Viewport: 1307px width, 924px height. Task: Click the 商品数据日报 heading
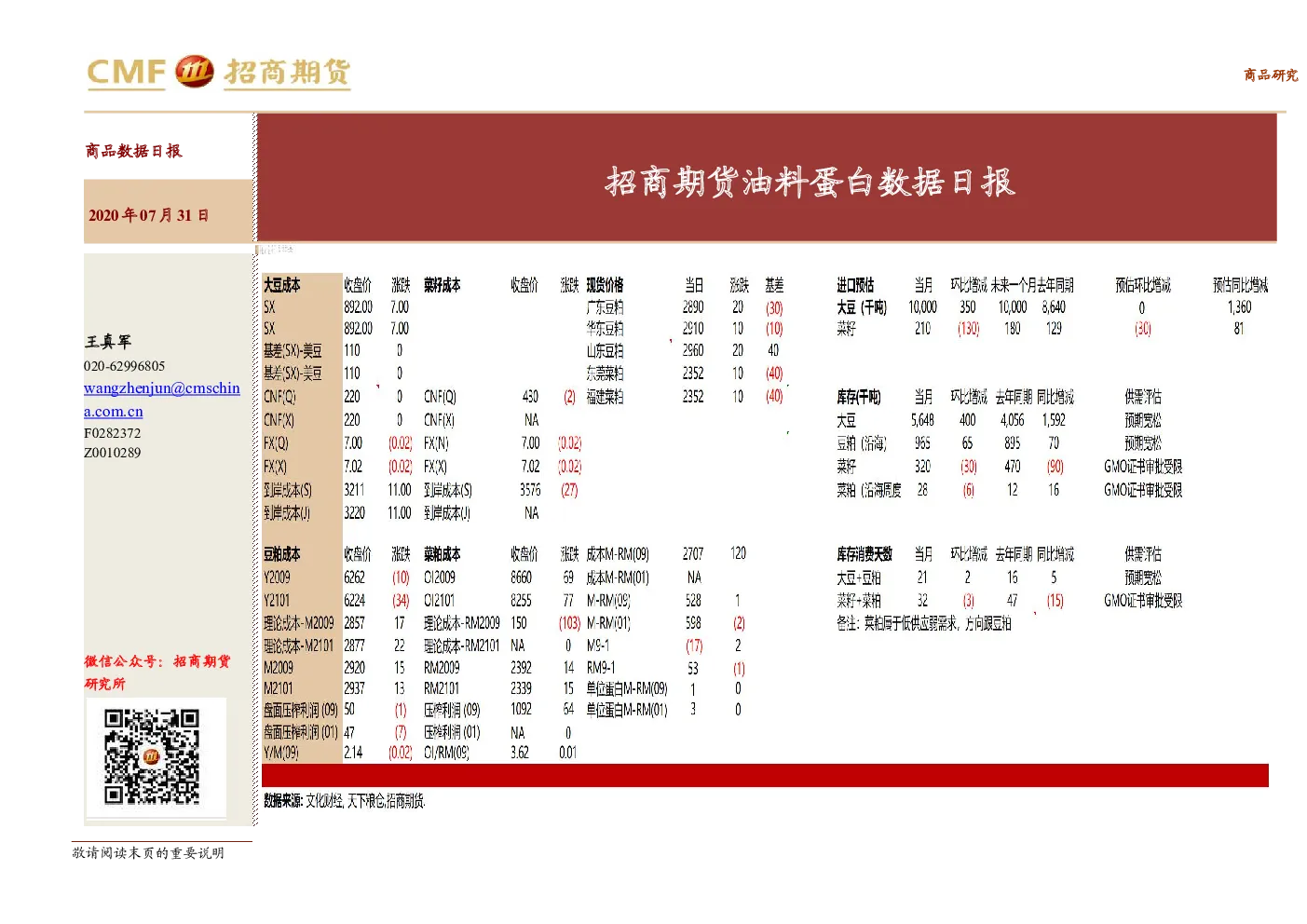click(x=134, y=151)
